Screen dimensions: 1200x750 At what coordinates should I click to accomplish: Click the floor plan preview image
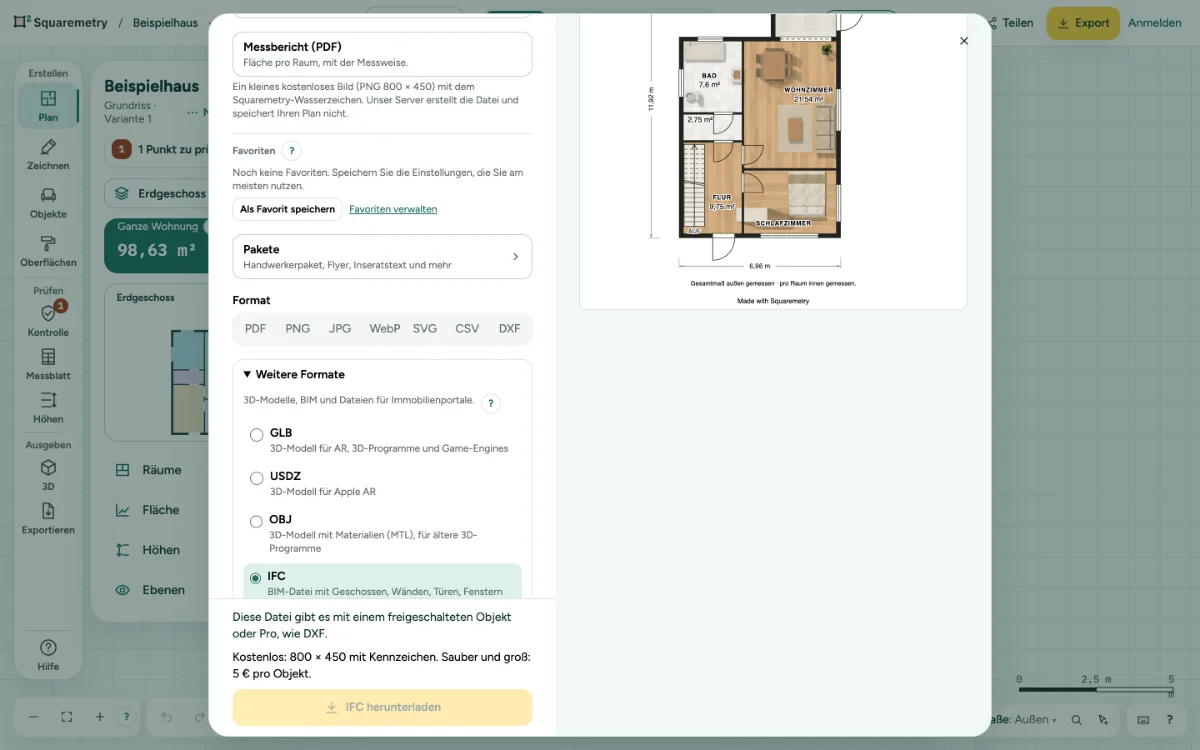tap(773, 161)
